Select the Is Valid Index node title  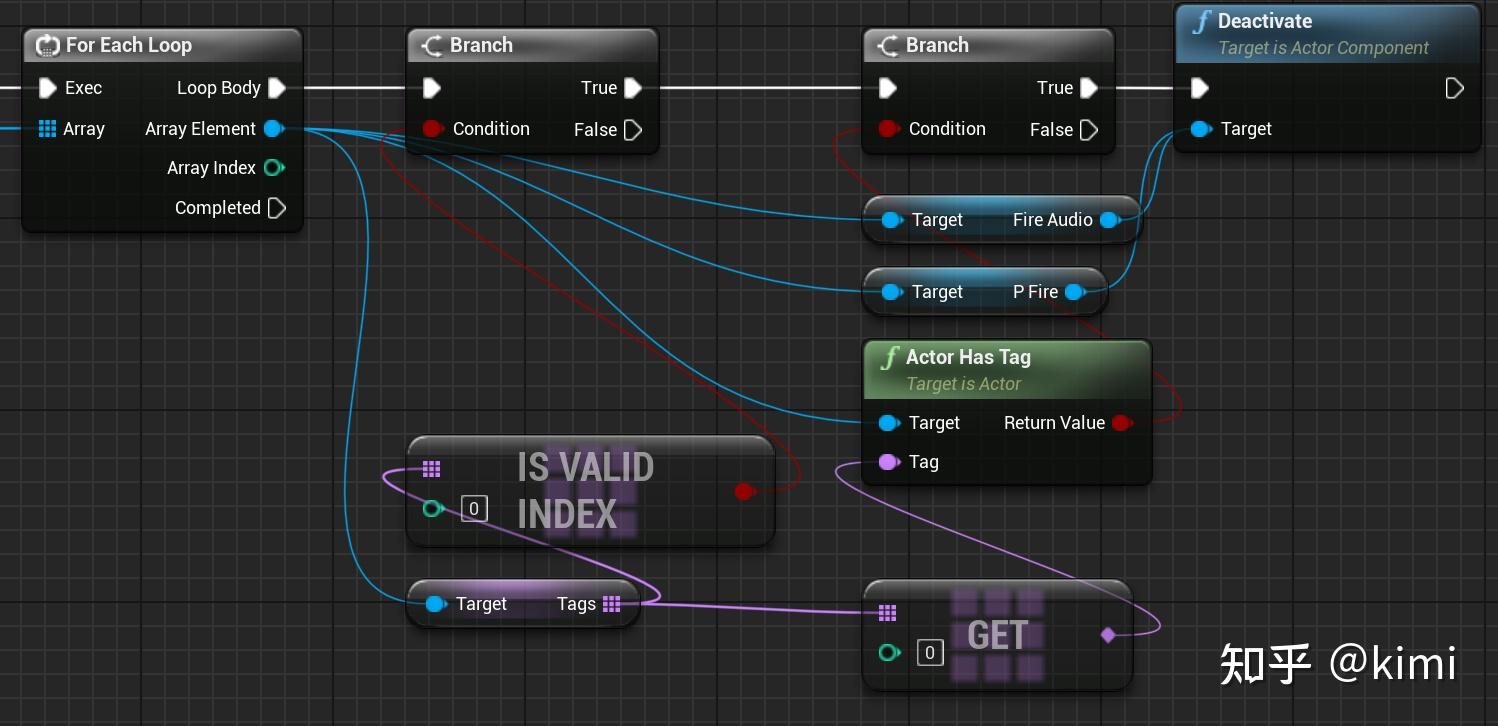(585, 490)
